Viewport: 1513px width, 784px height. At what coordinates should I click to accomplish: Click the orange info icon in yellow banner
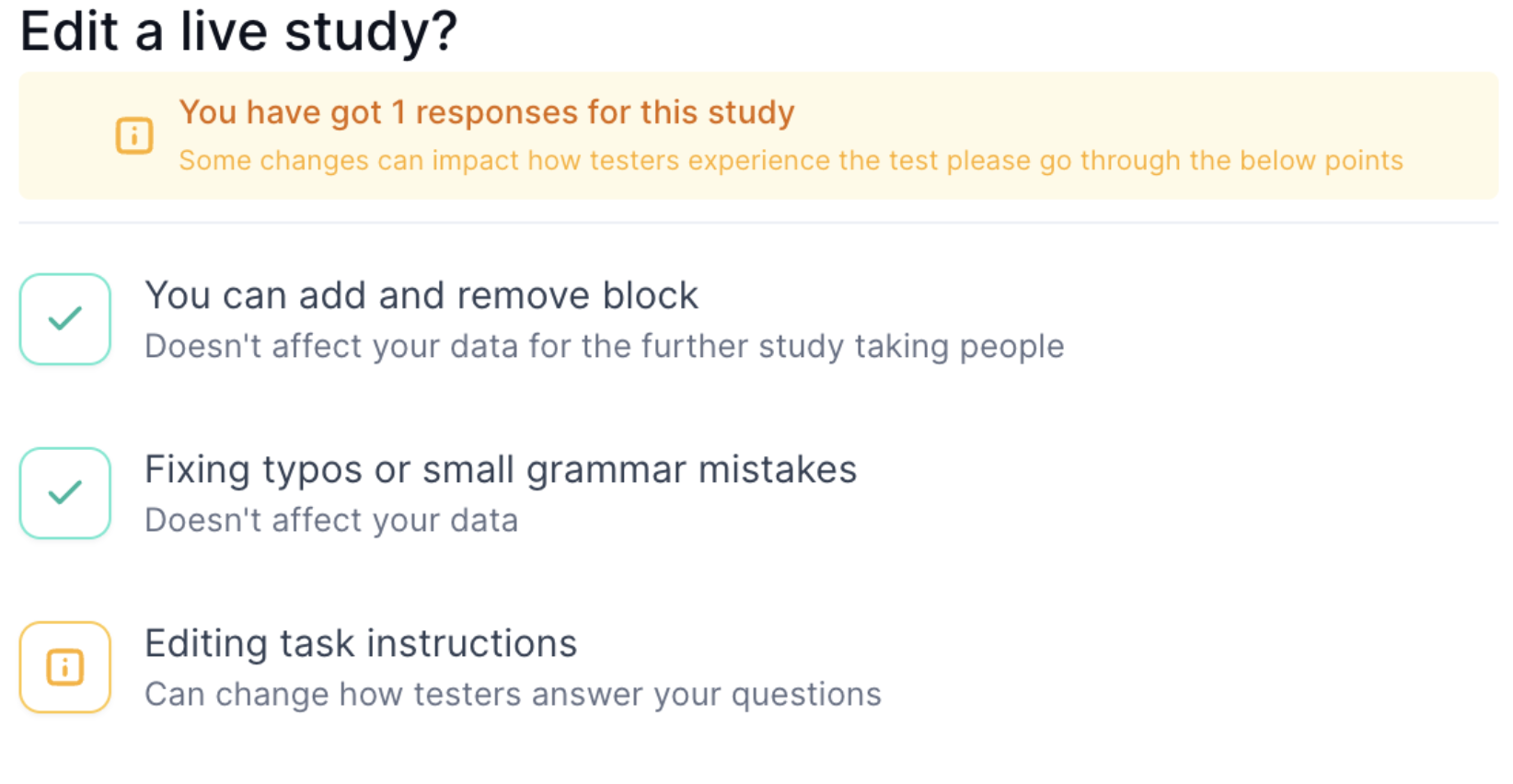134,136
